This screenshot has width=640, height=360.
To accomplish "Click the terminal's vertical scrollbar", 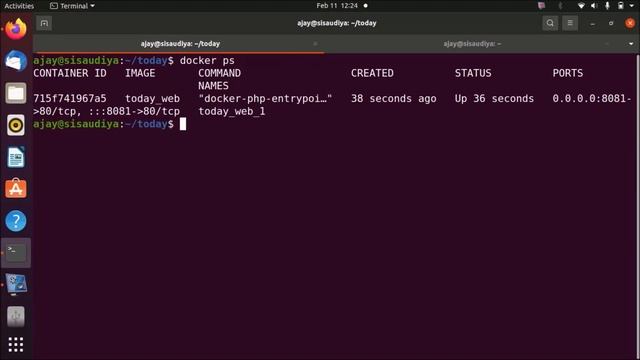I will [637, 206].
